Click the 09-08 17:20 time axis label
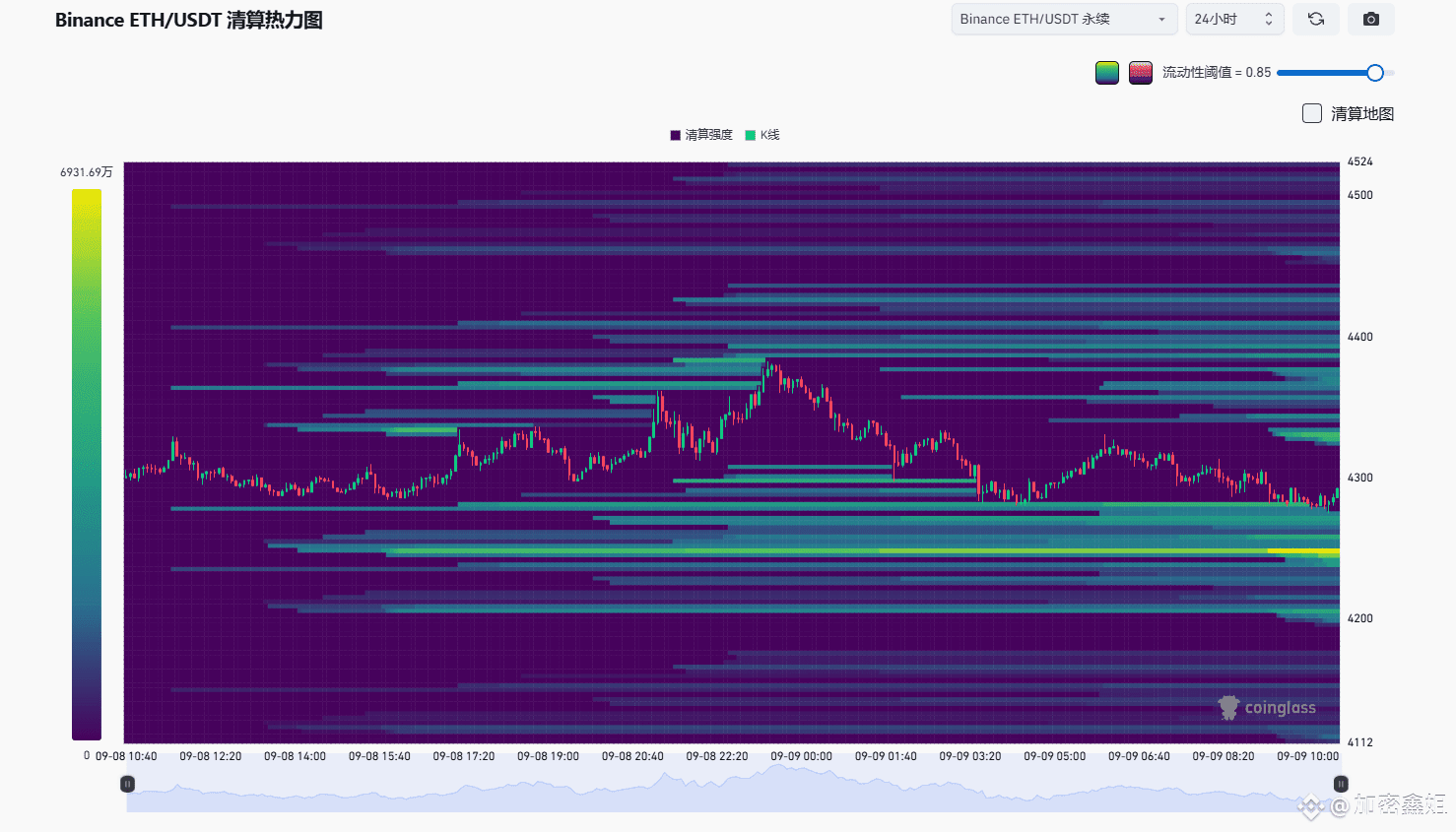 pyautogui.click(x=464, y=756)
